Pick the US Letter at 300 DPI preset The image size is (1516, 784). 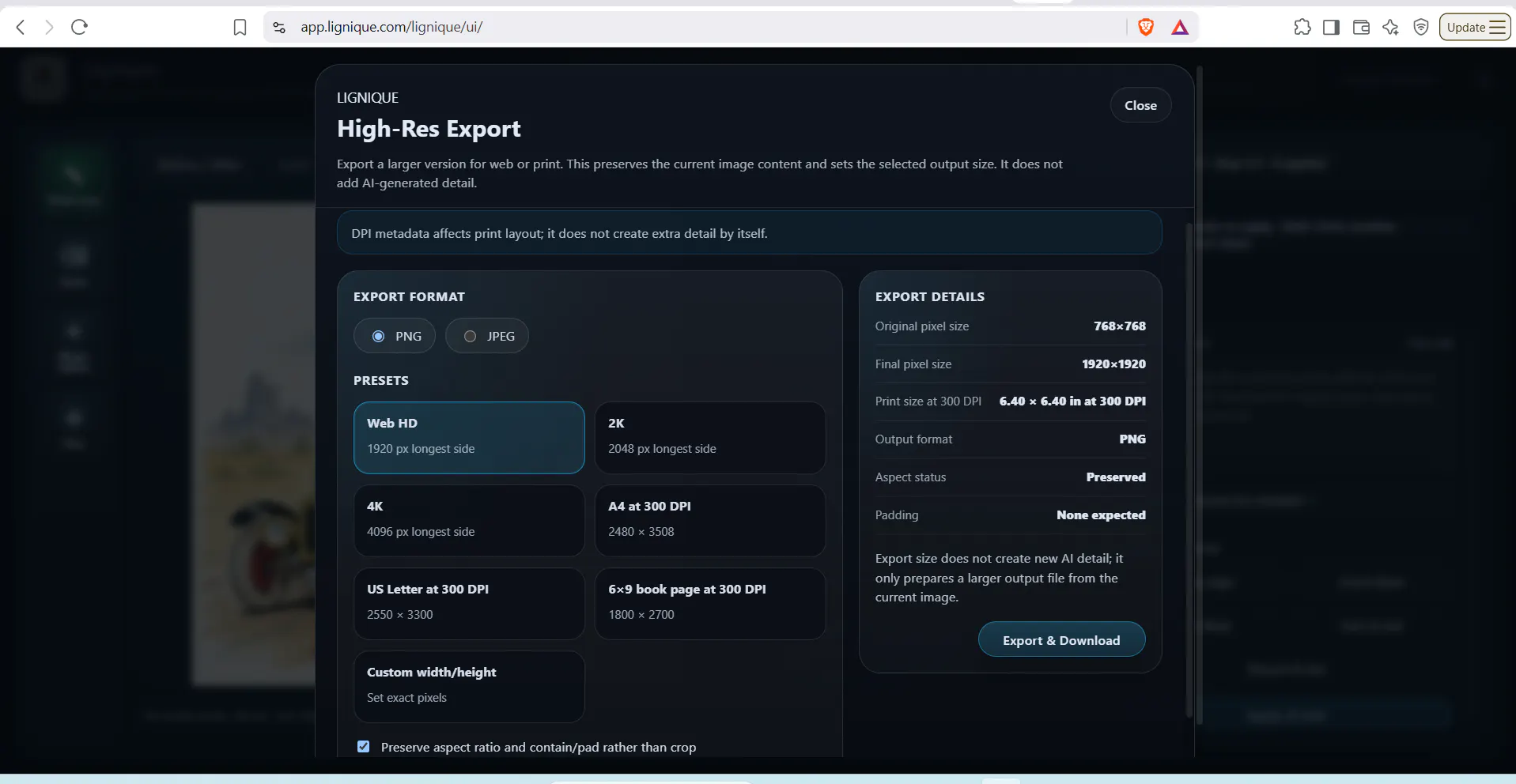(x=469, y=604)
